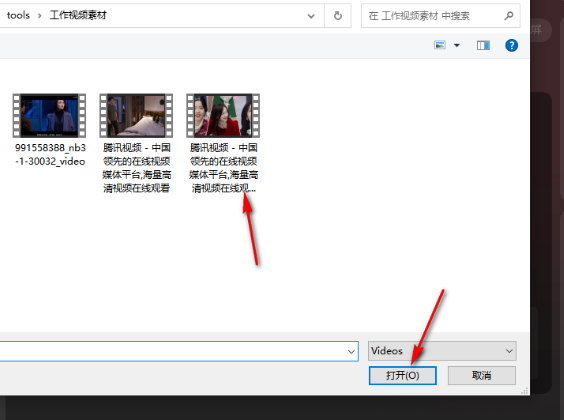
Task: Click 工作视频素材 breadcrumb in address bar
Action: 78,15
